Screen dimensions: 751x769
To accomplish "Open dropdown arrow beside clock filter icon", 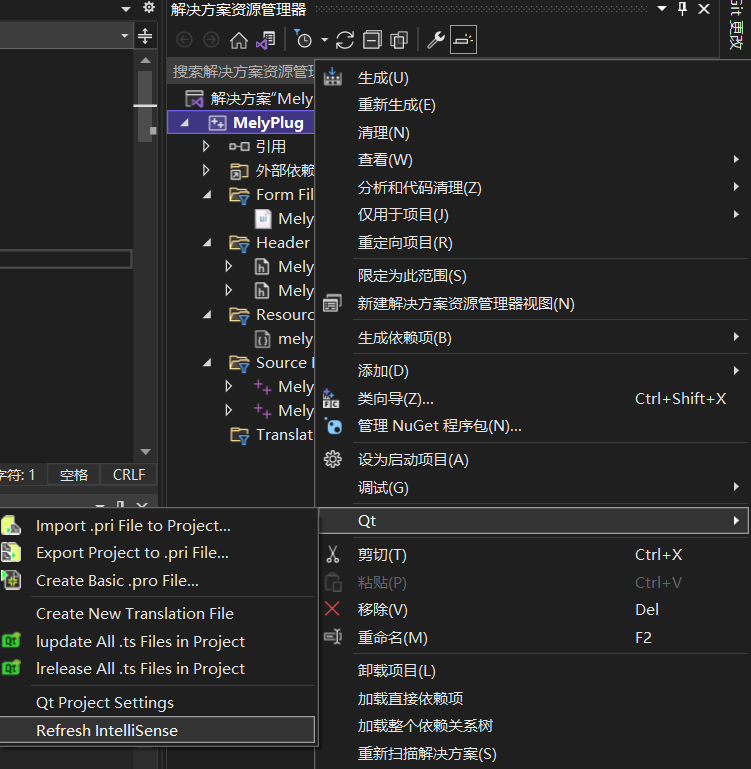I will (324, 40).
